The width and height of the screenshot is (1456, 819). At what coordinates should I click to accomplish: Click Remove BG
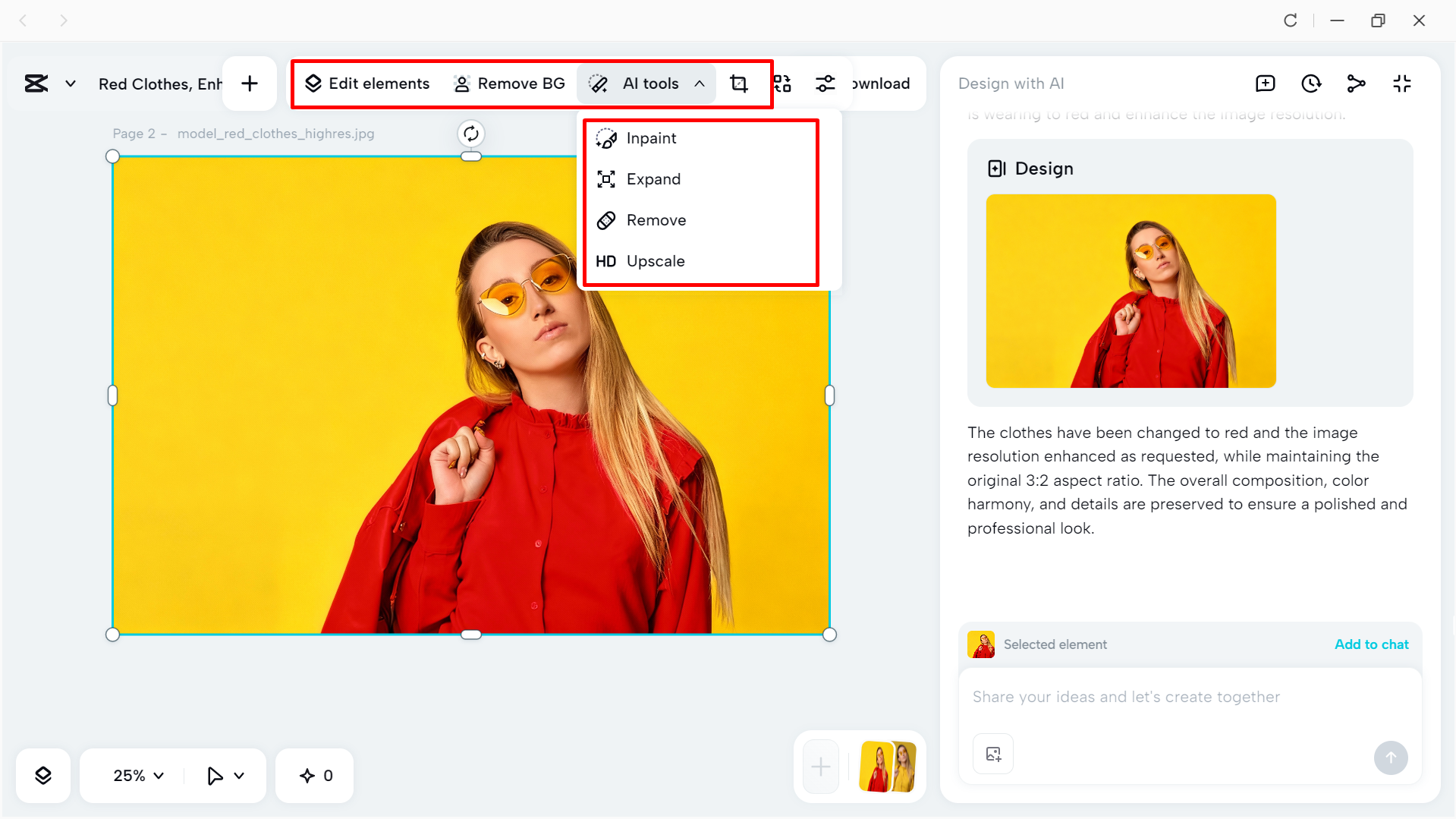[x=509, y=83]
